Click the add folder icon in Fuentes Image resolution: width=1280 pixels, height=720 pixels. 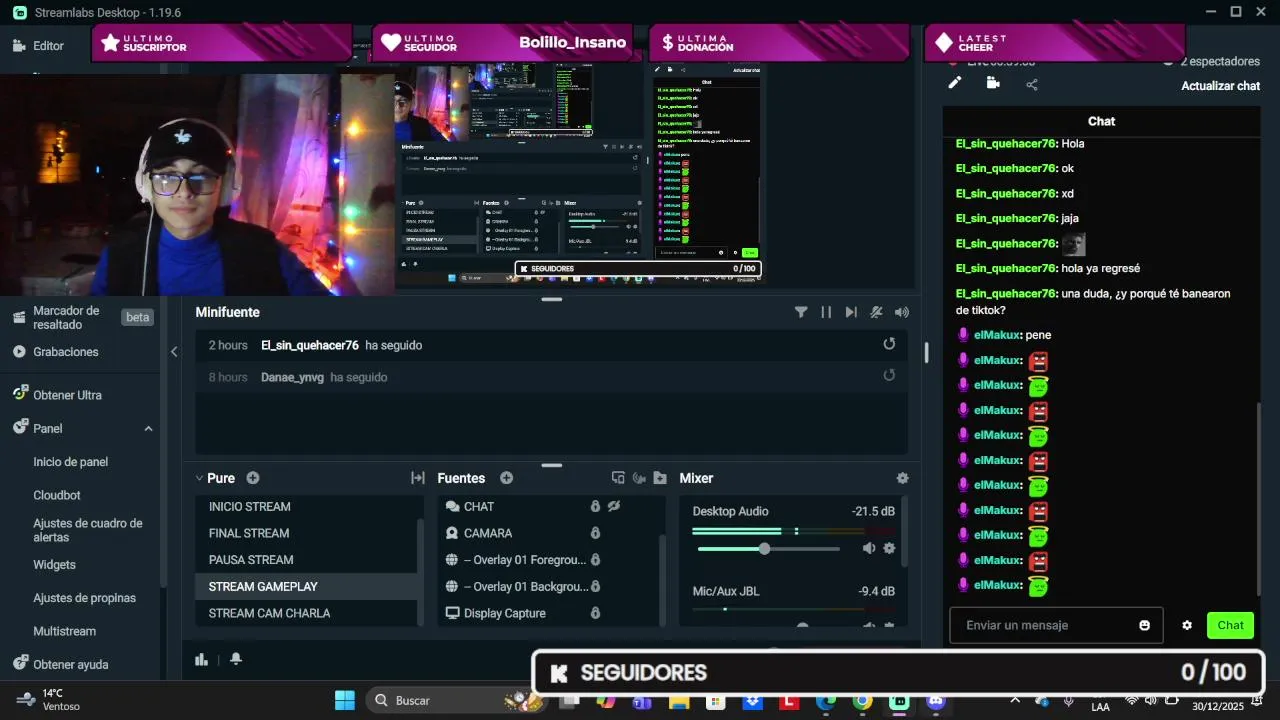point(660,478)
